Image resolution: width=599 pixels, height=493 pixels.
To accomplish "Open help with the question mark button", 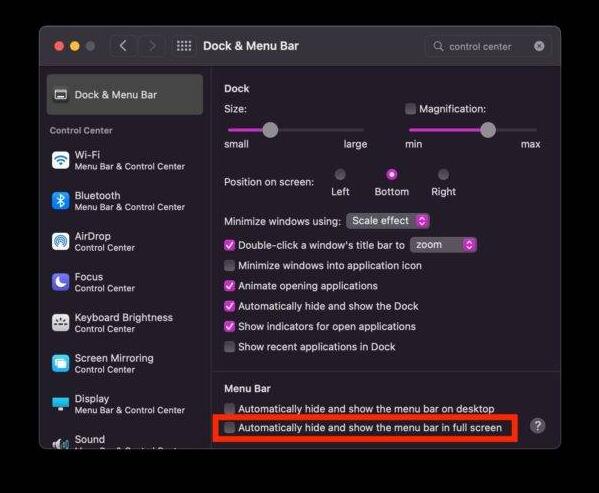I will 537,425.
